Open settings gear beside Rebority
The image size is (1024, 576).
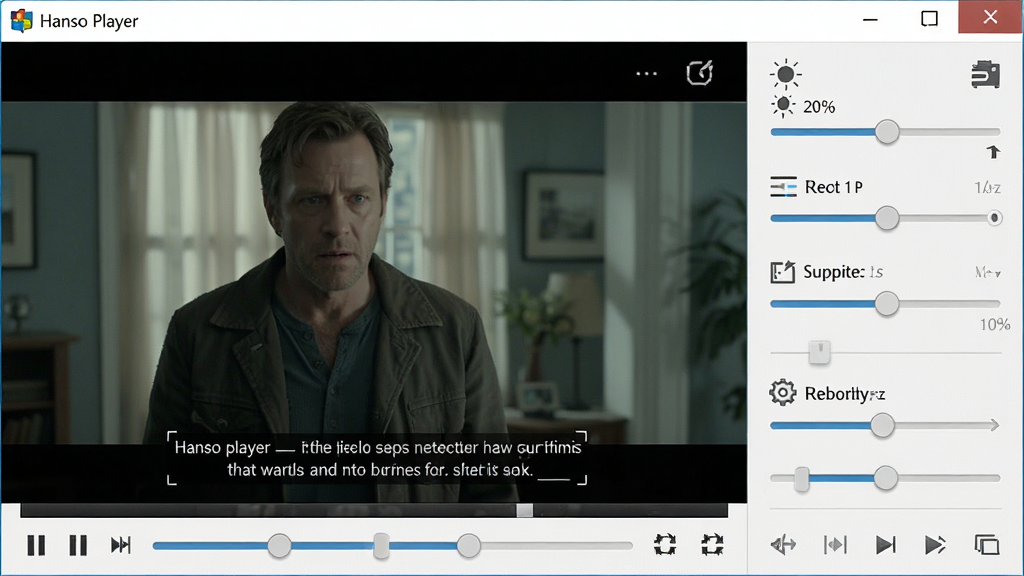pos(782,392)
